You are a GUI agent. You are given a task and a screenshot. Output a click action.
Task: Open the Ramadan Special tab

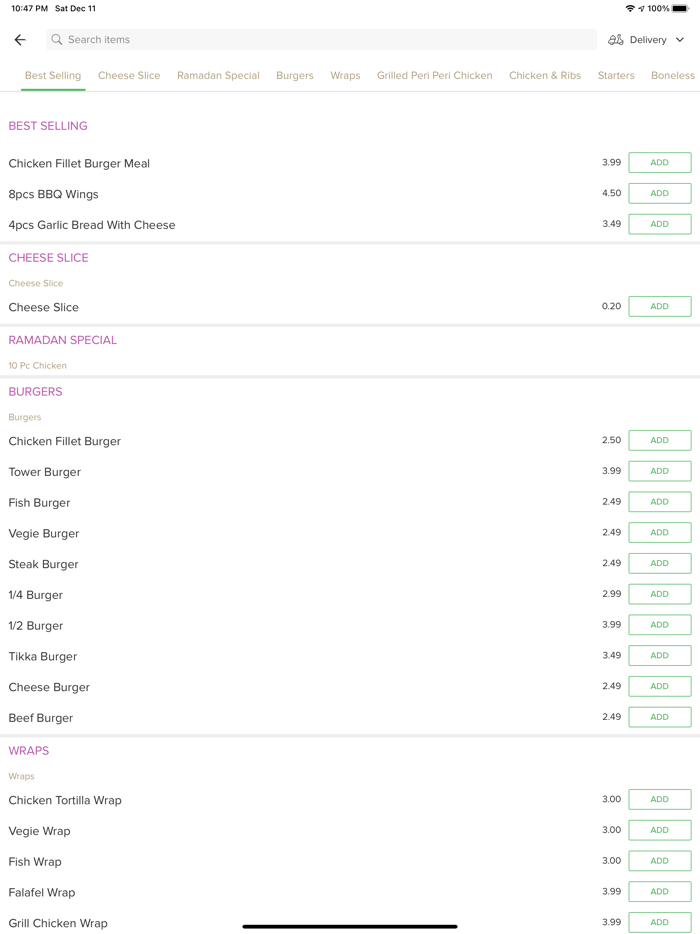218,75
